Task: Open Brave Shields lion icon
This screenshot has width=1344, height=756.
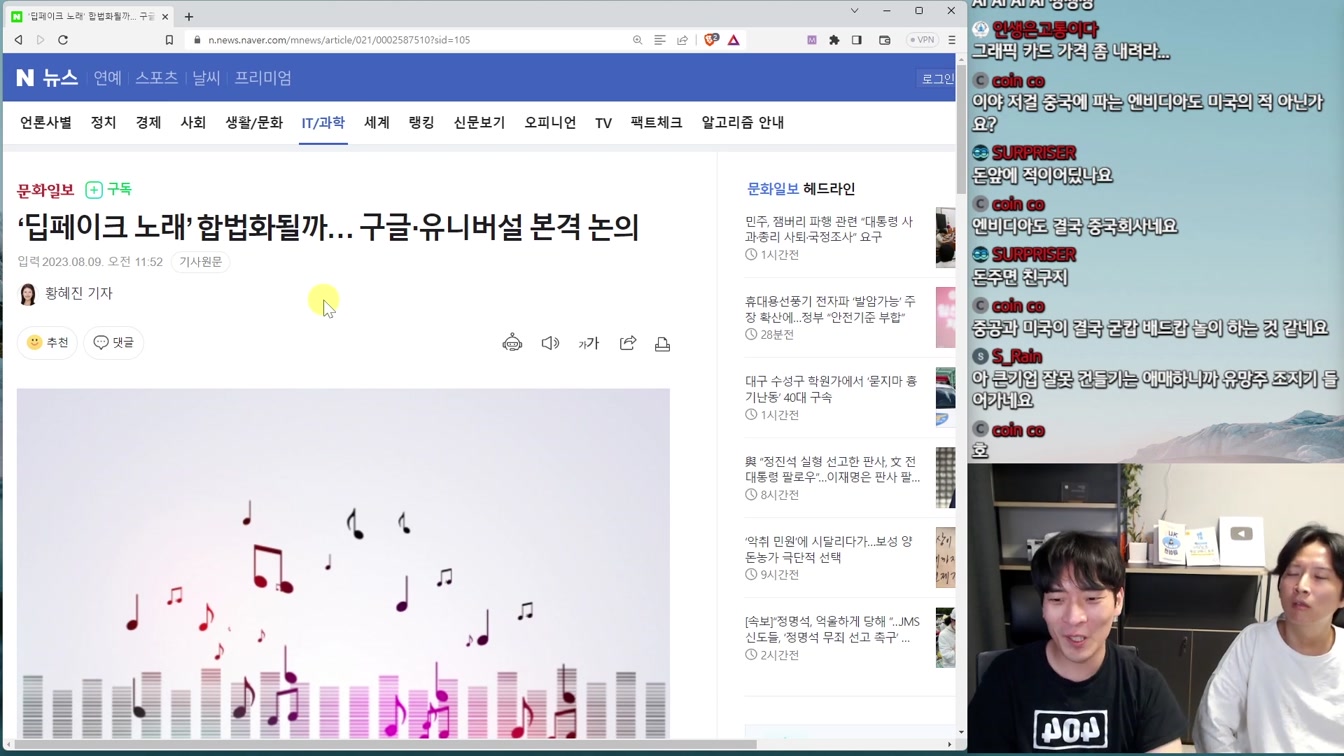Action: coord(711,40)
